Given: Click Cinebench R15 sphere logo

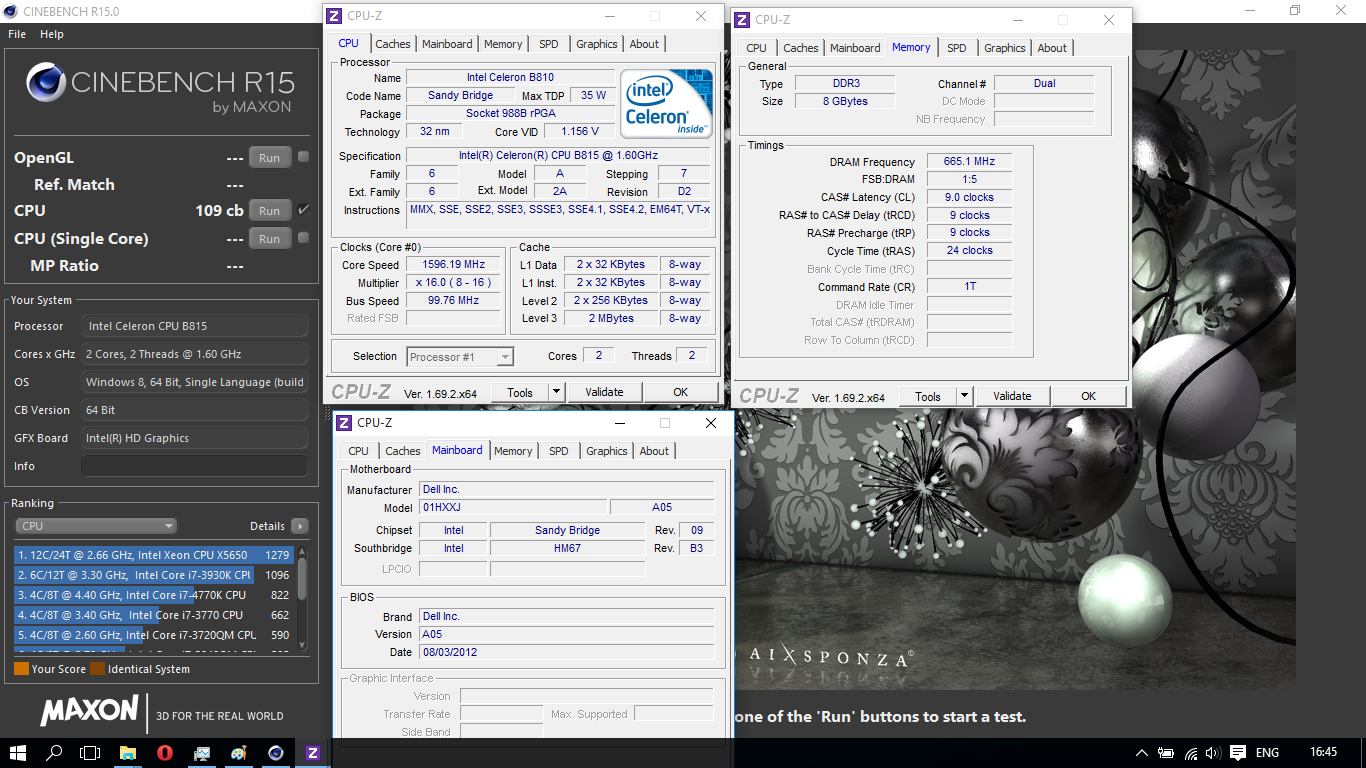Looking at the screenshot, I should point(45,84).
